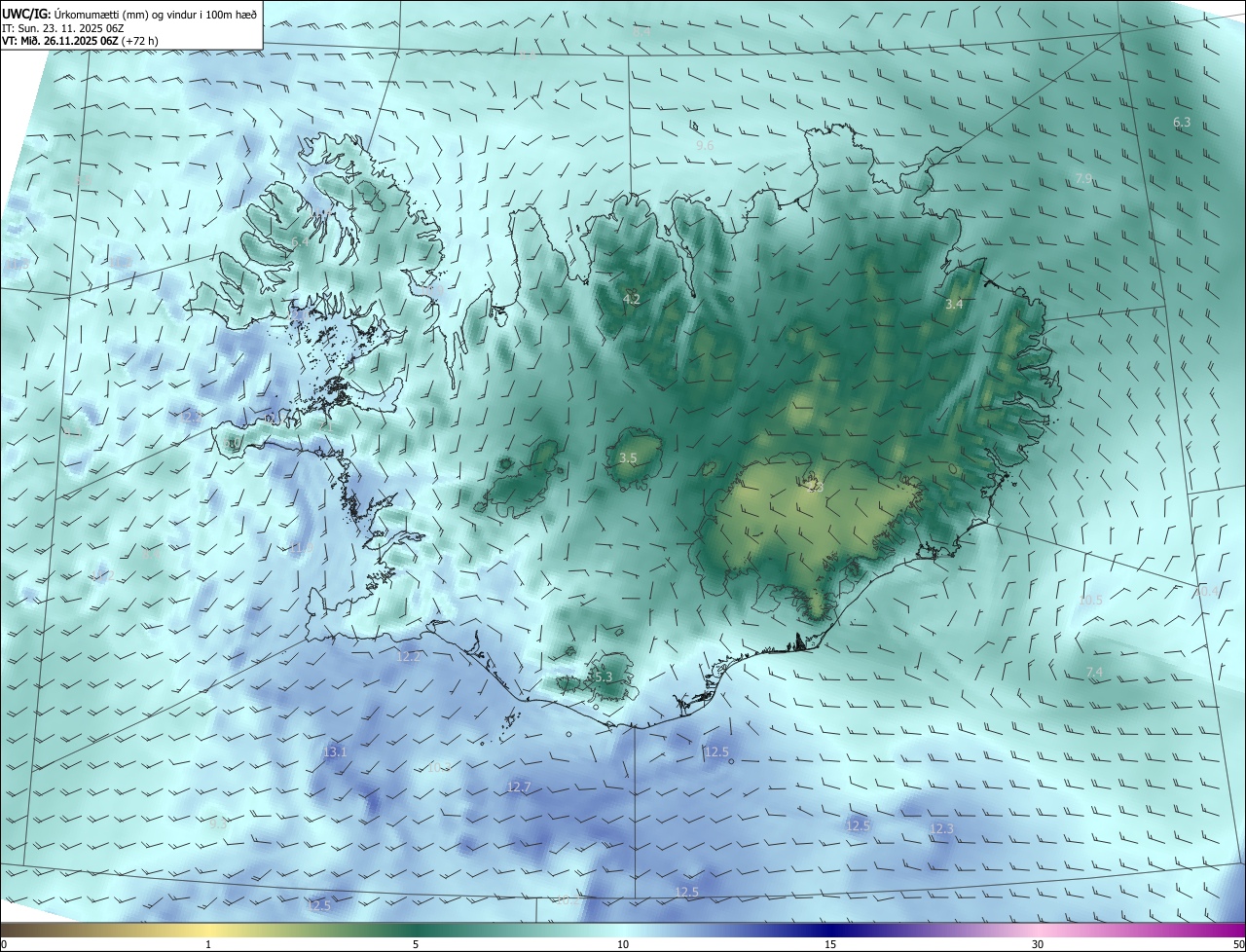Click the UWC/IG Úrkomumætti map title
The height and width of the screenshot is (952, 1246).
coord(129,14)
